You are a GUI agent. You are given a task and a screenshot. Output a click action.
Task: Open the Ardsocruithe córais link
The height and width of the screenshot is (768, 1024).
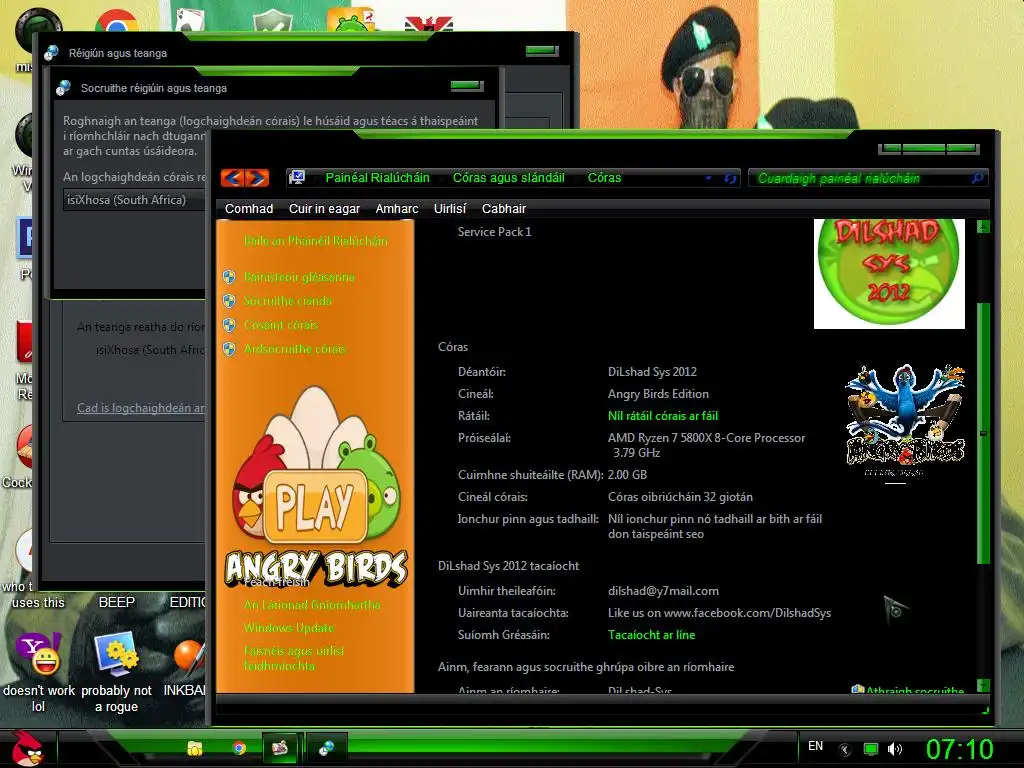tap(295, 349)
